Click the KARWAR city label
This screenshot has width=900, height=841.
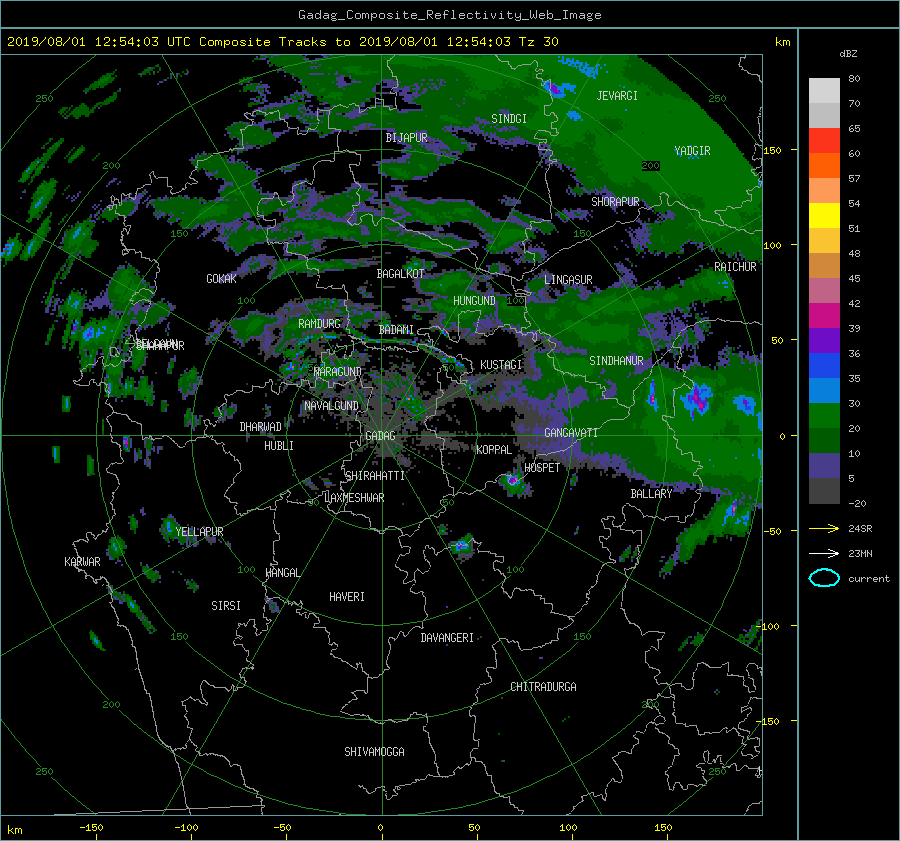coord(82,561)
